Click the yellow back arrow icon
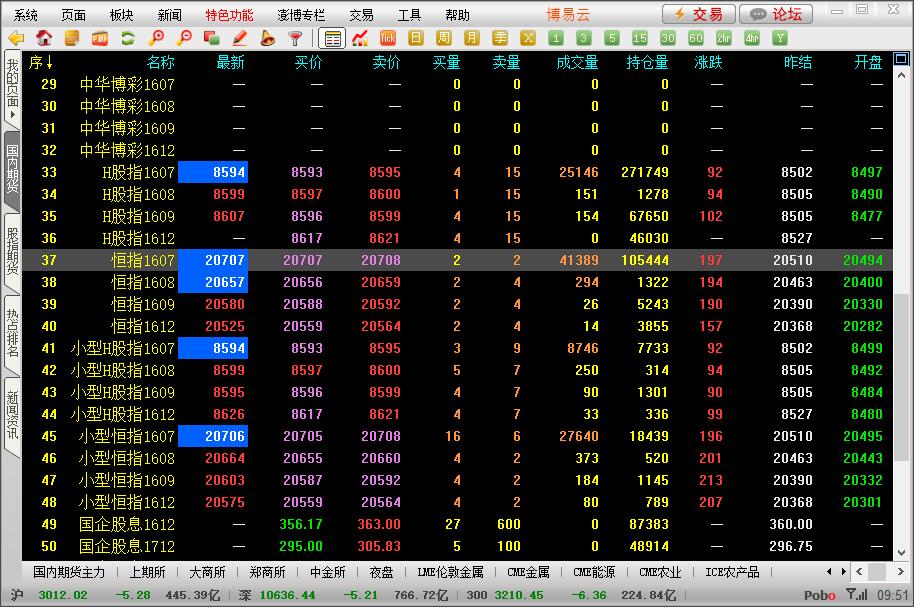This screenshot has height=607, width=914. pos(16,38)
